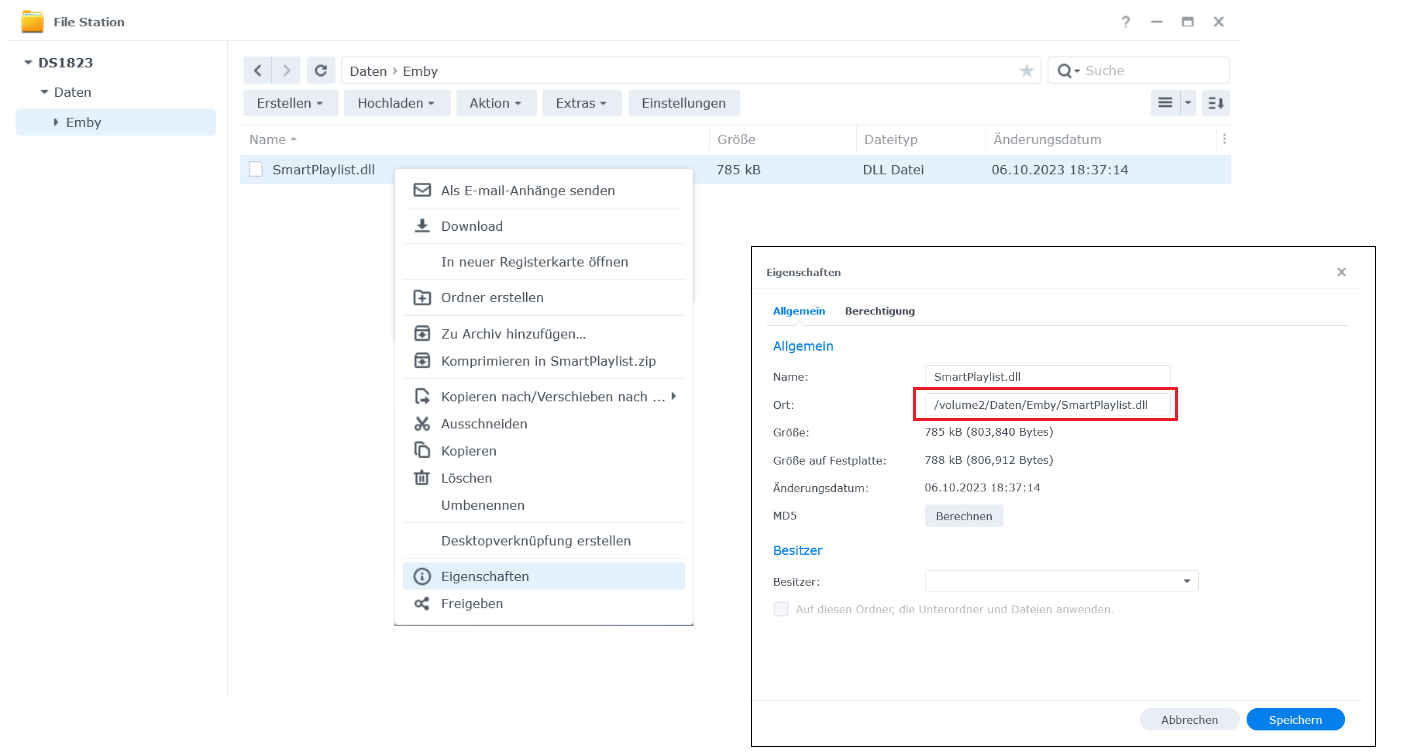Click the refresh folder icon

tap(321, 71)
